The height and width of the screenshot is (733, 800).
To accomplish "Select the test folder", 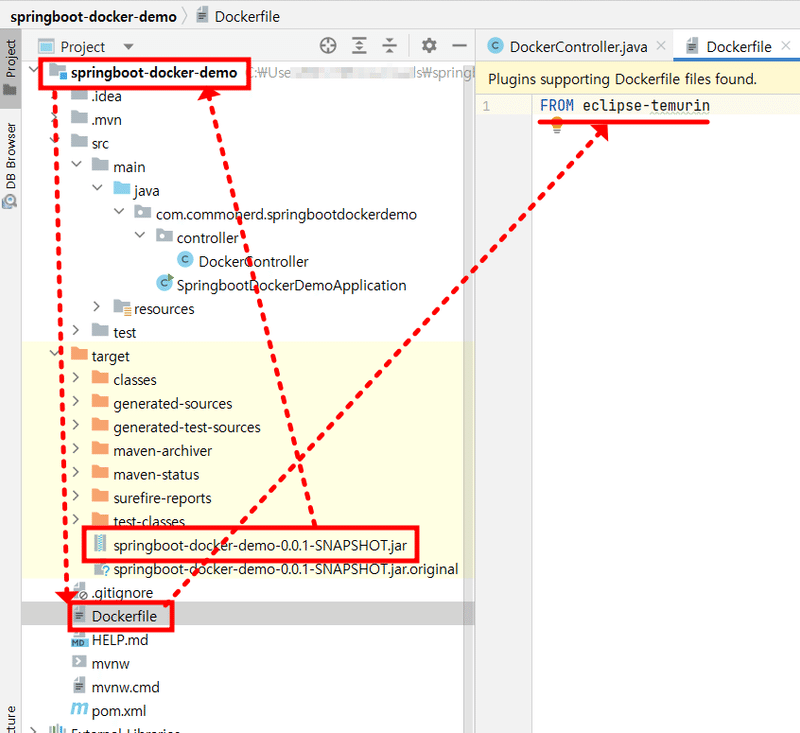I will pos(124,333).
